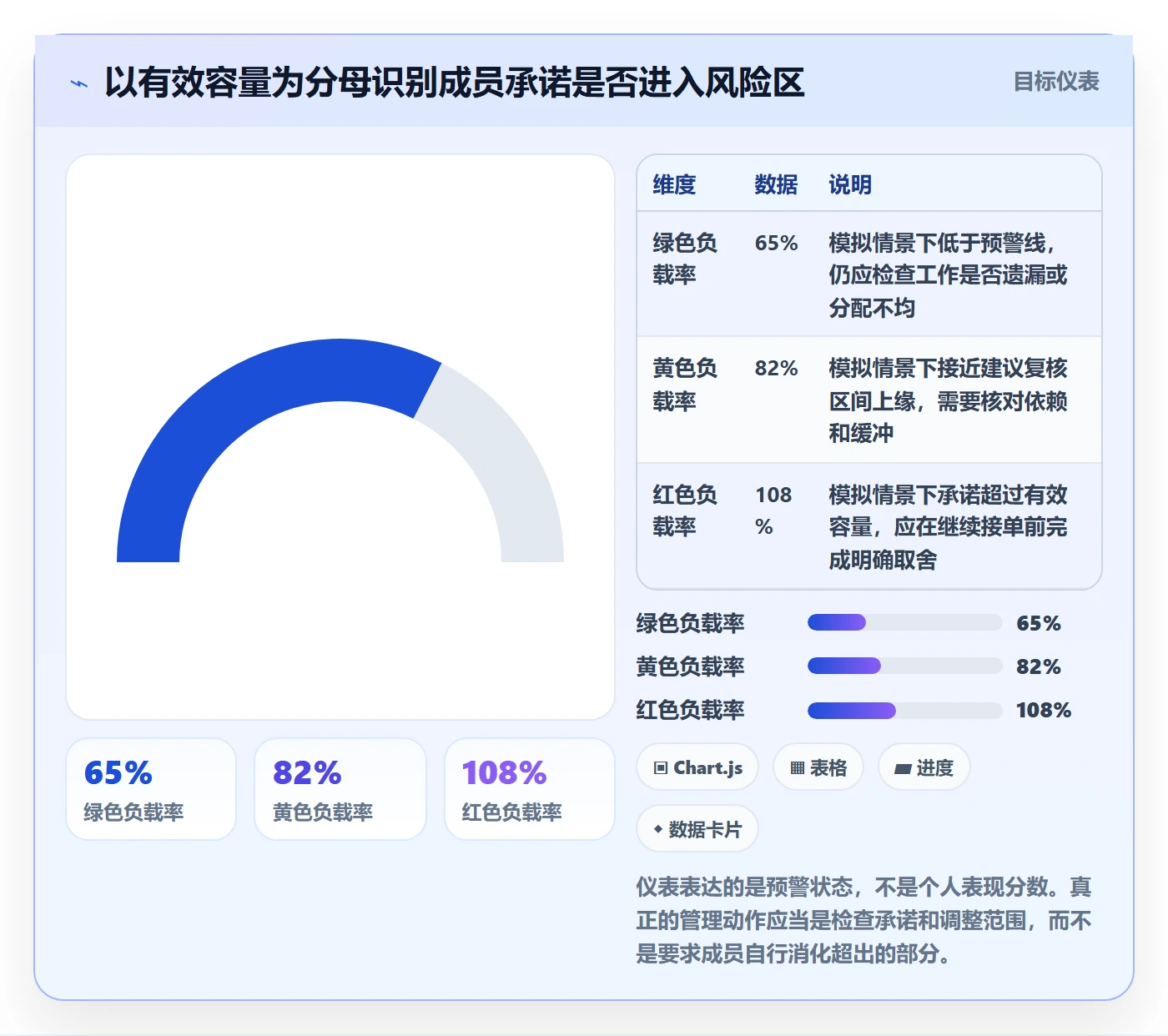Click the footnote paragraph starting "仪表表达的是预警状态"

[864, 920]
